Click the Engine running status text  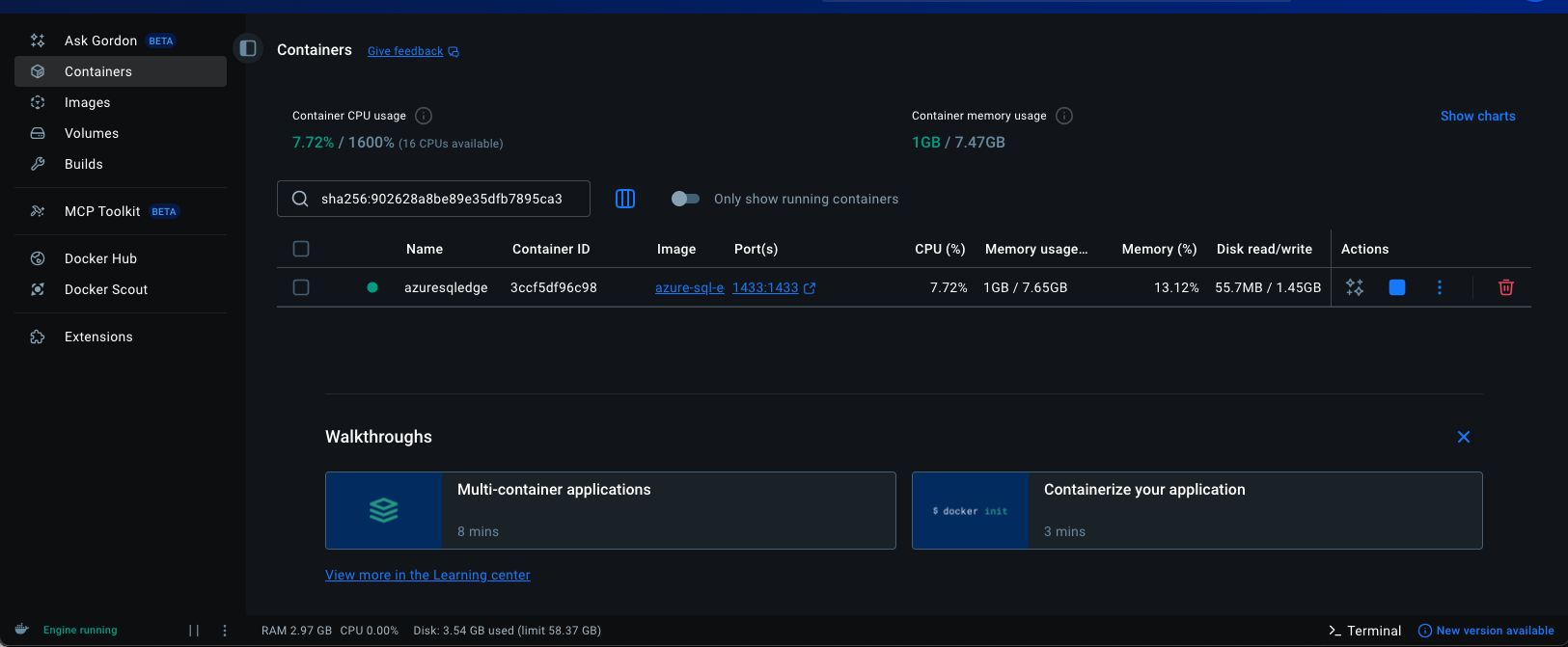point(80,631)
